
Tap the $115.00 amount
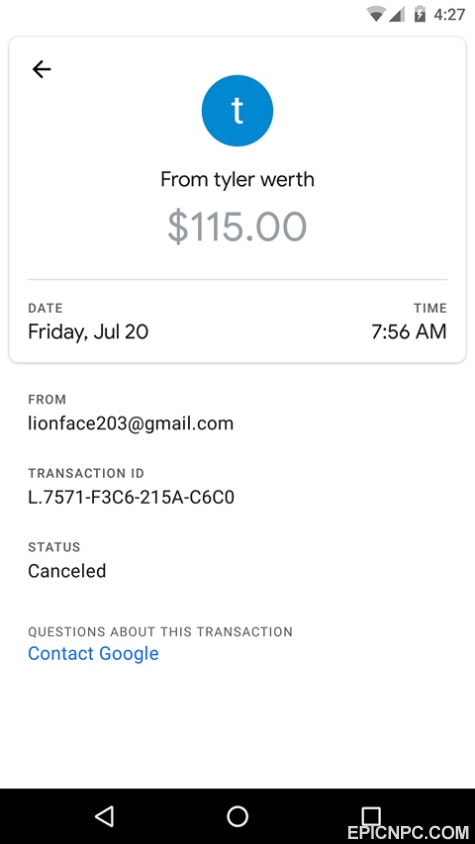[237, 227]
